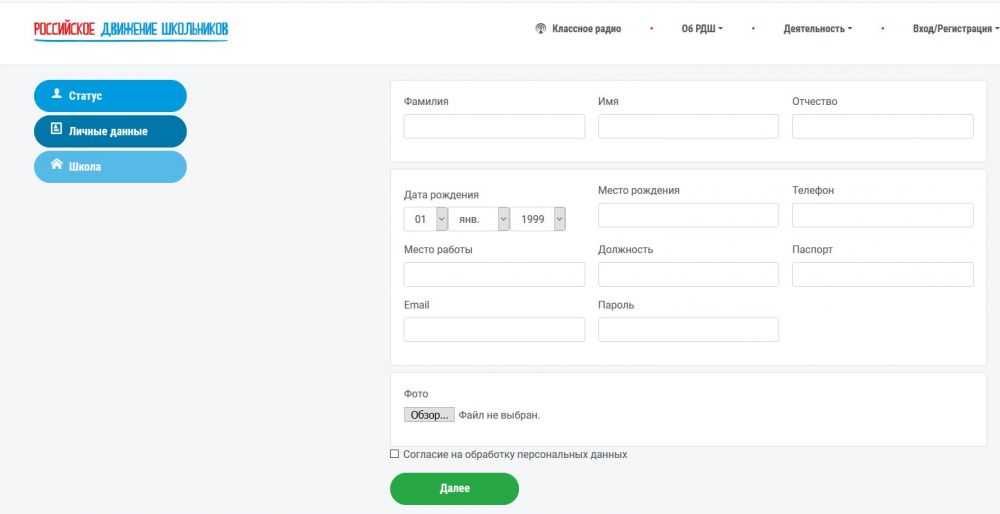Viewport: 1000px width, 514px height.
Task: Open the birth month dropdown showing янв.
Action: (x=479, y=219)
